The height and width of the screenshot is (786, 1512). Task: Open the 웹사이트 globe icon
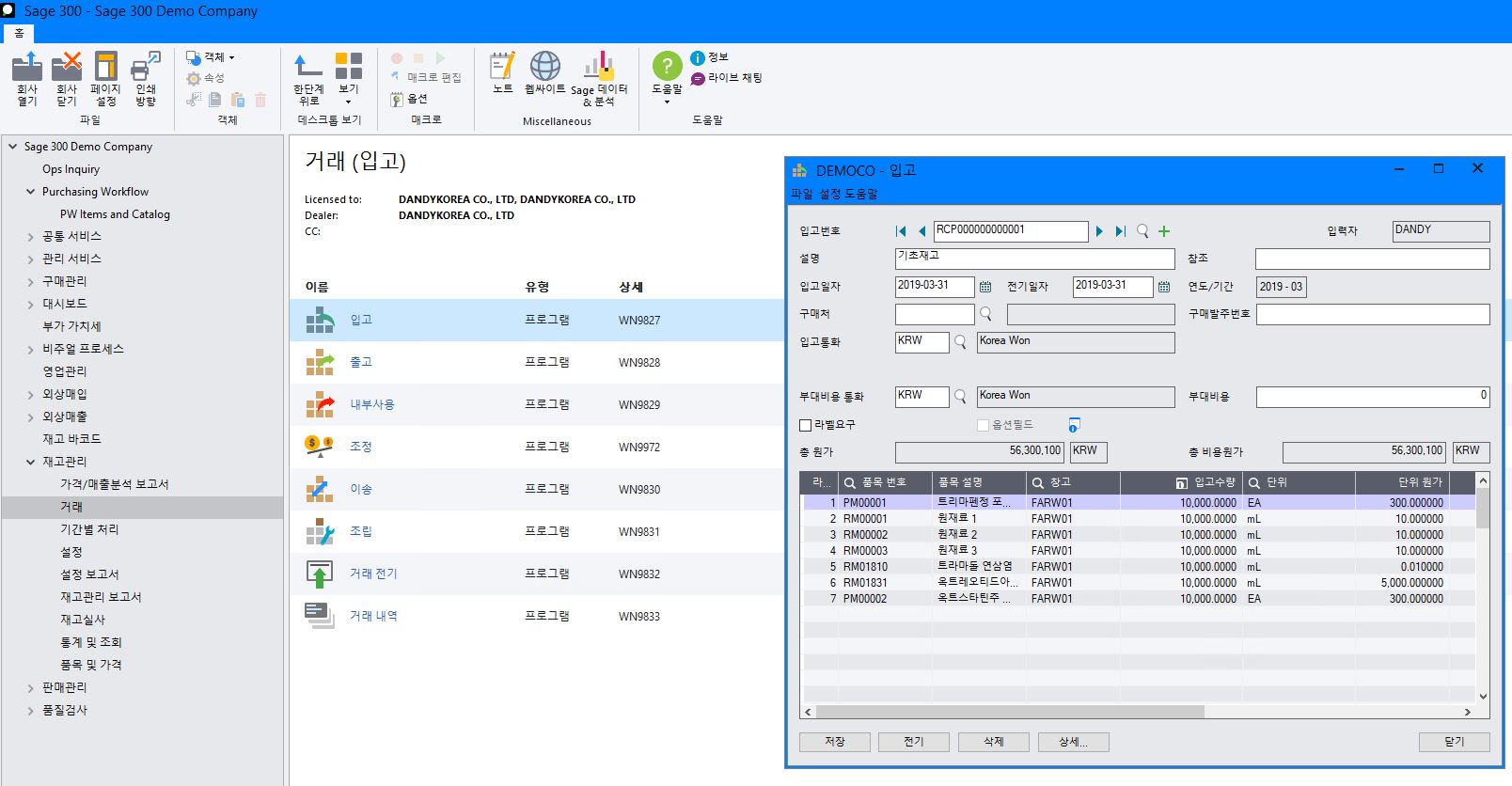click(545, 67)
